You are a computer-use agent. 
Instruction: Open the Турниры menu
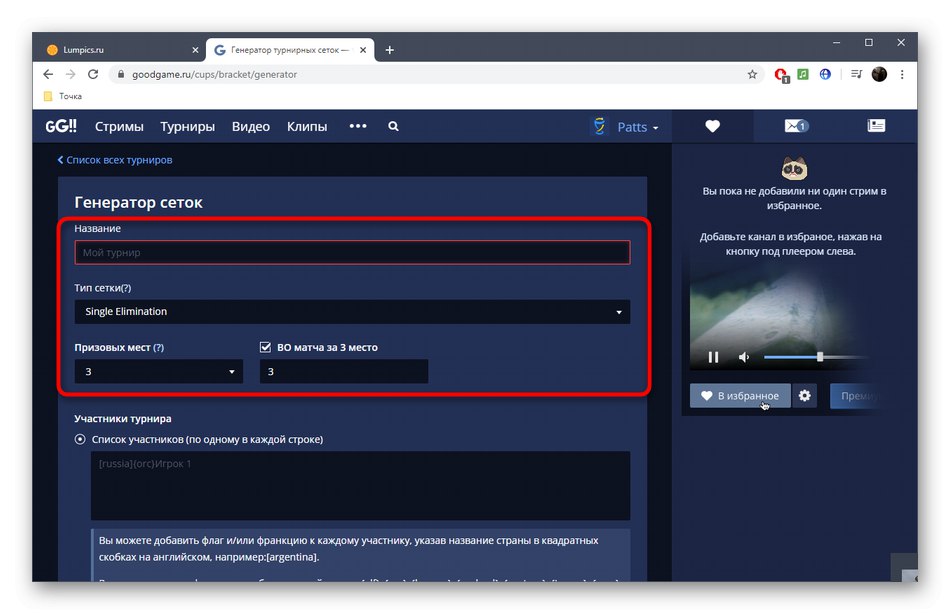(187, 126)
